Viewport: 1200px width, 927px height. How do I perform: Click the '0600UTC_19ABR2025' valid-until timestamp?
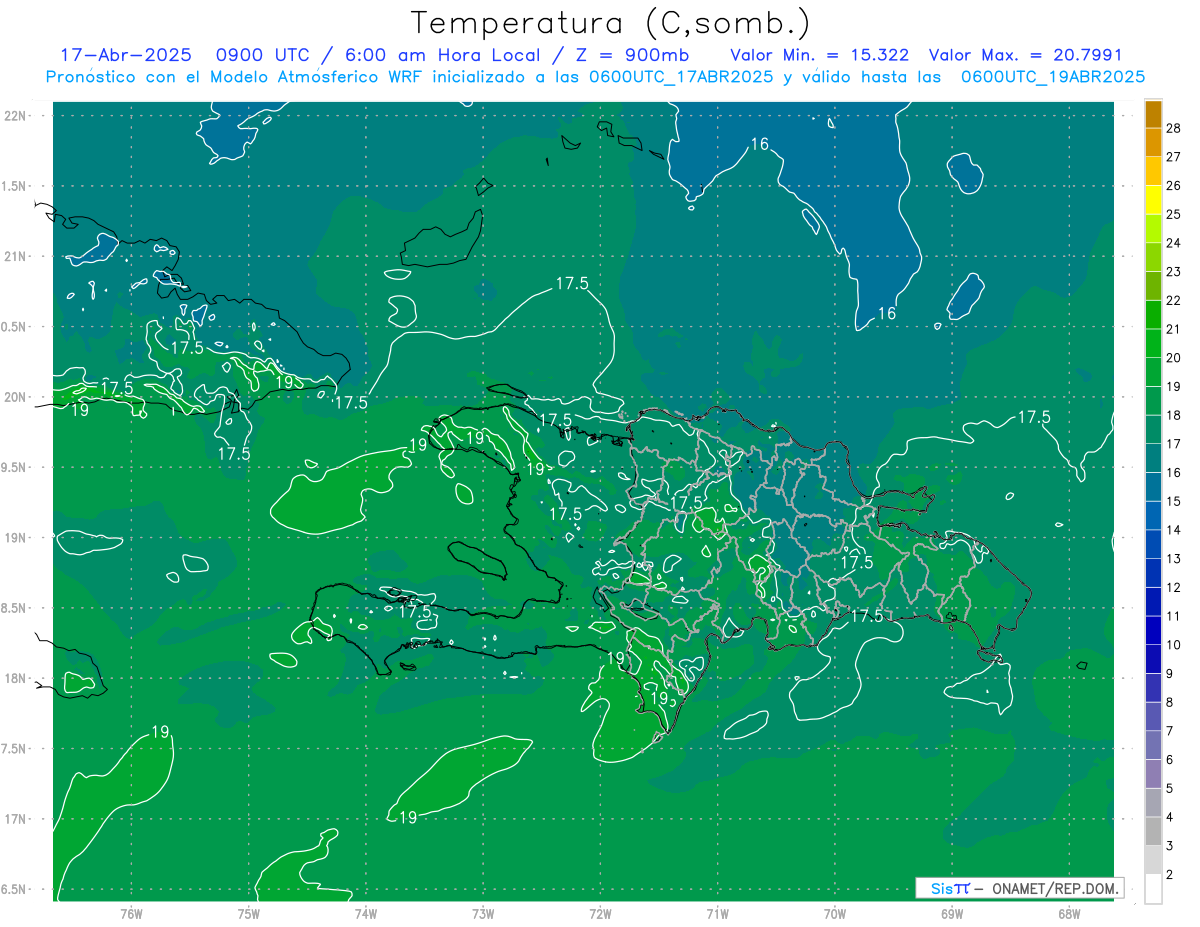point(1053,77)
